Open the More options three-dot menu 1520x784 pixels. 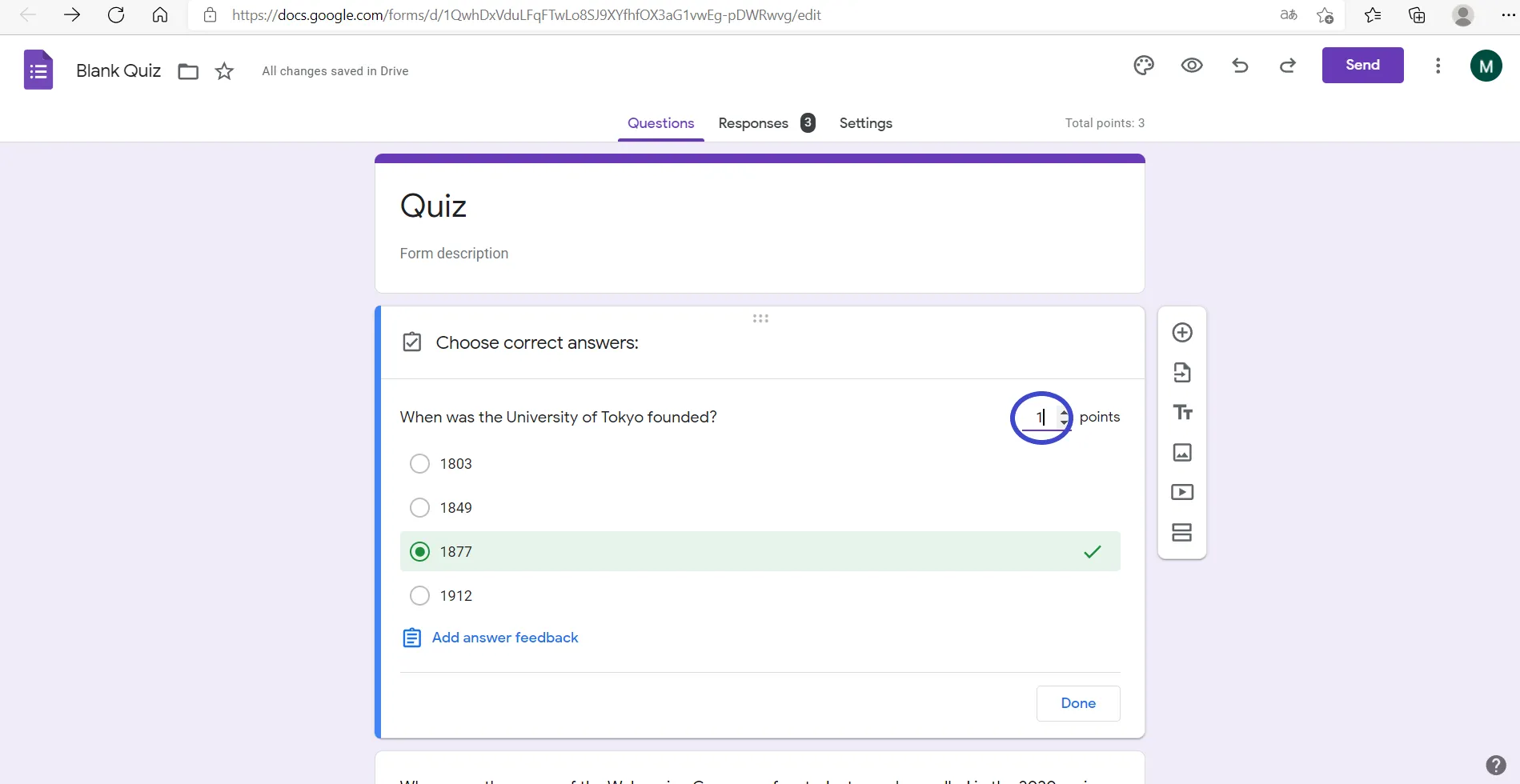point(1438,66)
